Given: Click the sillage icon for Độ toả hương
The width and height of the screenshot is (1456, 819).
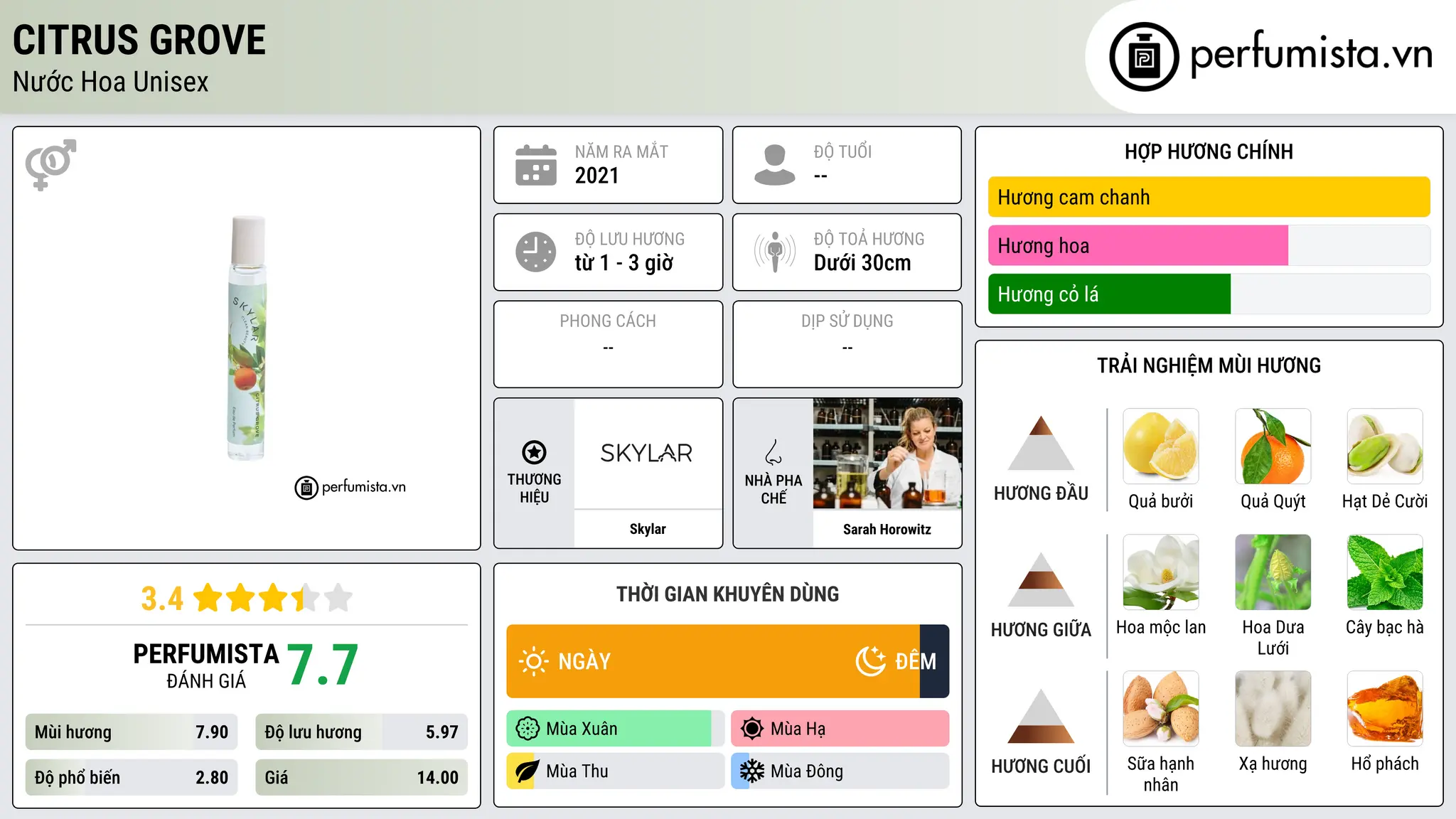Looking at the screenshot, I should pyautogui.click(x=775, y=252).
